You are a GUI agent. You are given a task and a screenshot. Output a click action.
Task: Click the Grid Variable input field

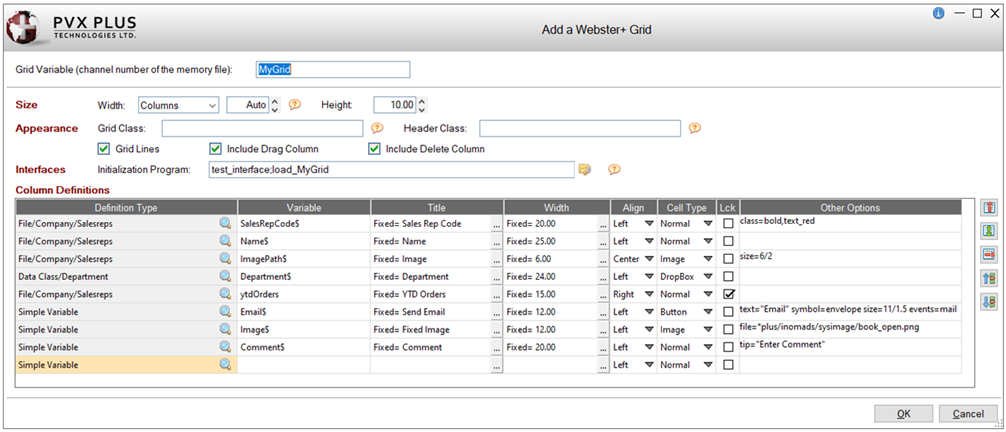pyautogui.click(x=333, y=69)
